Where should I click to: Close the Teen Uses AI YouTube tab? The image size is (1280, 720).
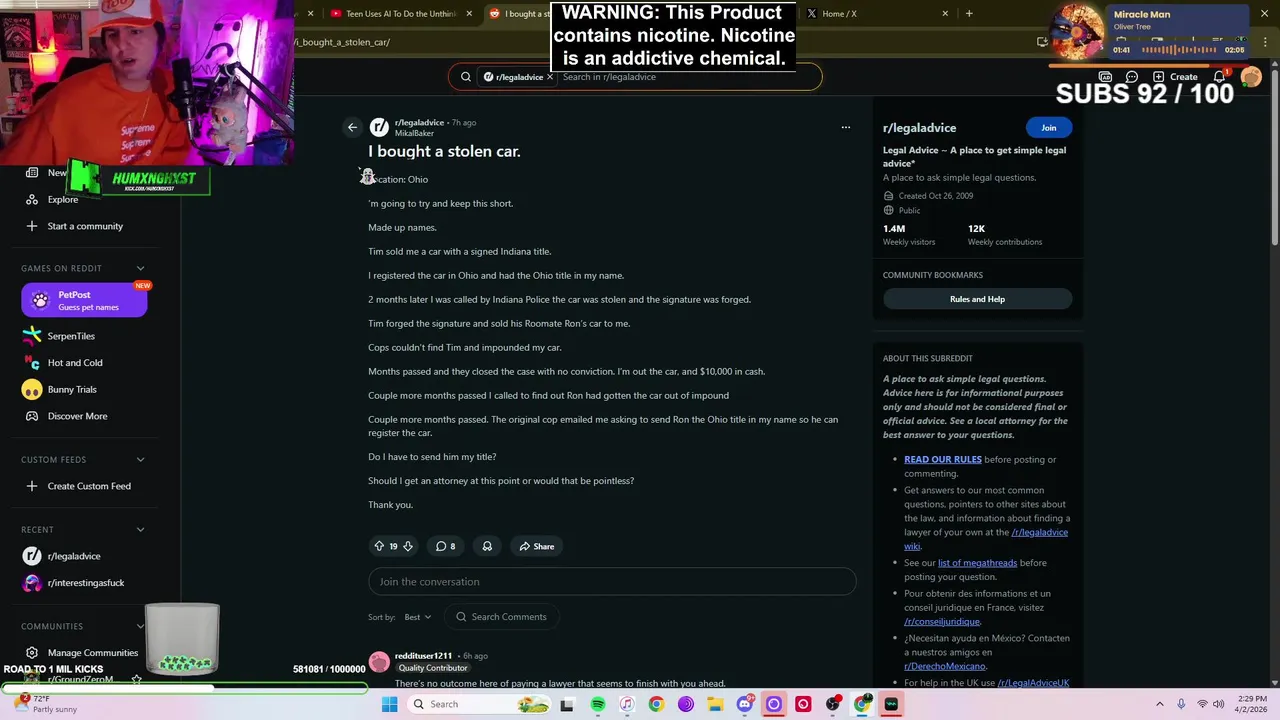(x=470, y=14)
